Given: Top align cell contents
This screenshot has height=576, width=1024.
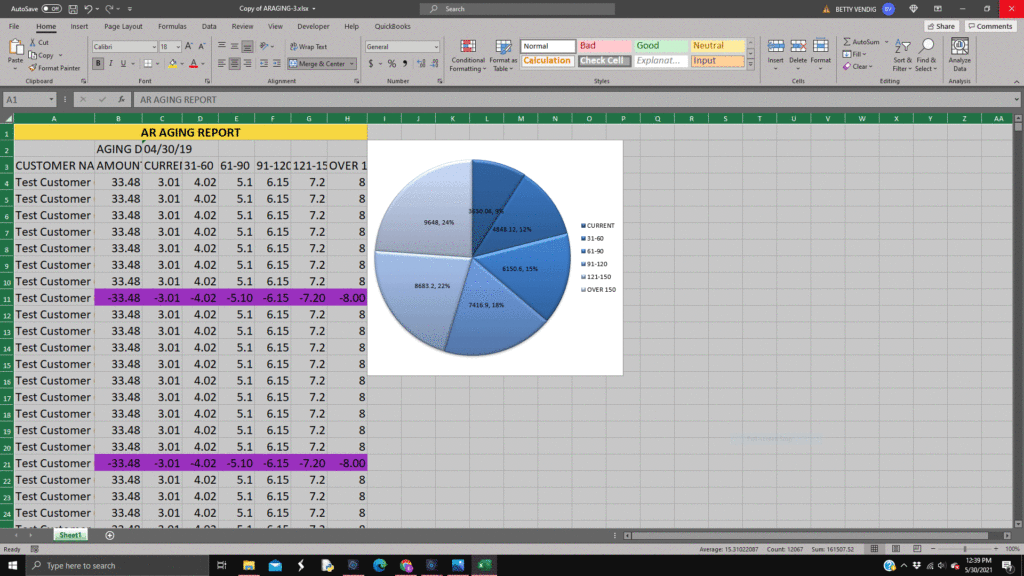Looking at the screenshot, I should pos(222,46).
